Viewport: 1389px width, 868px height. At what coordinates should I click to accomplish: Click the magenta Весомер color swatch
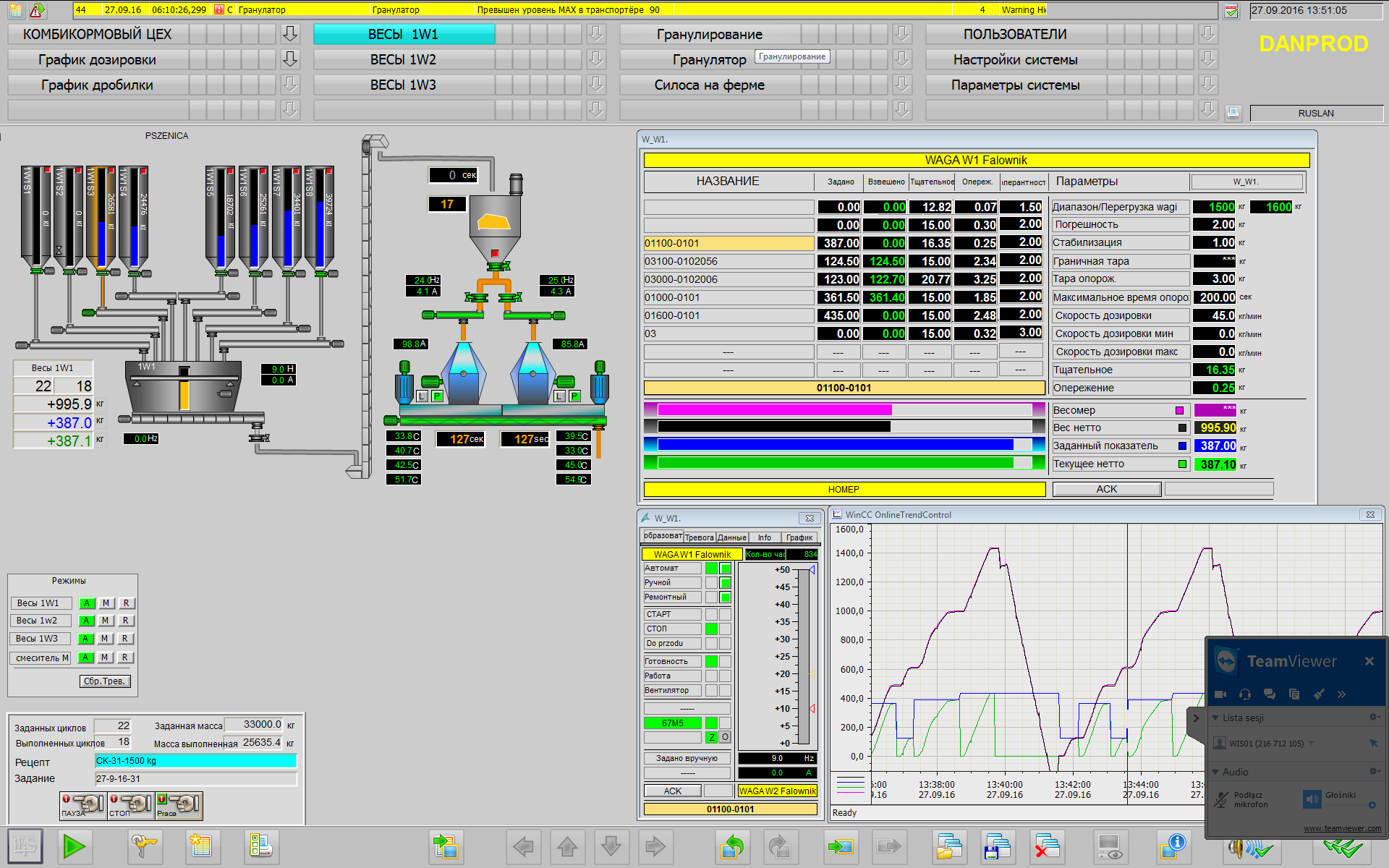coord(1180,411)
